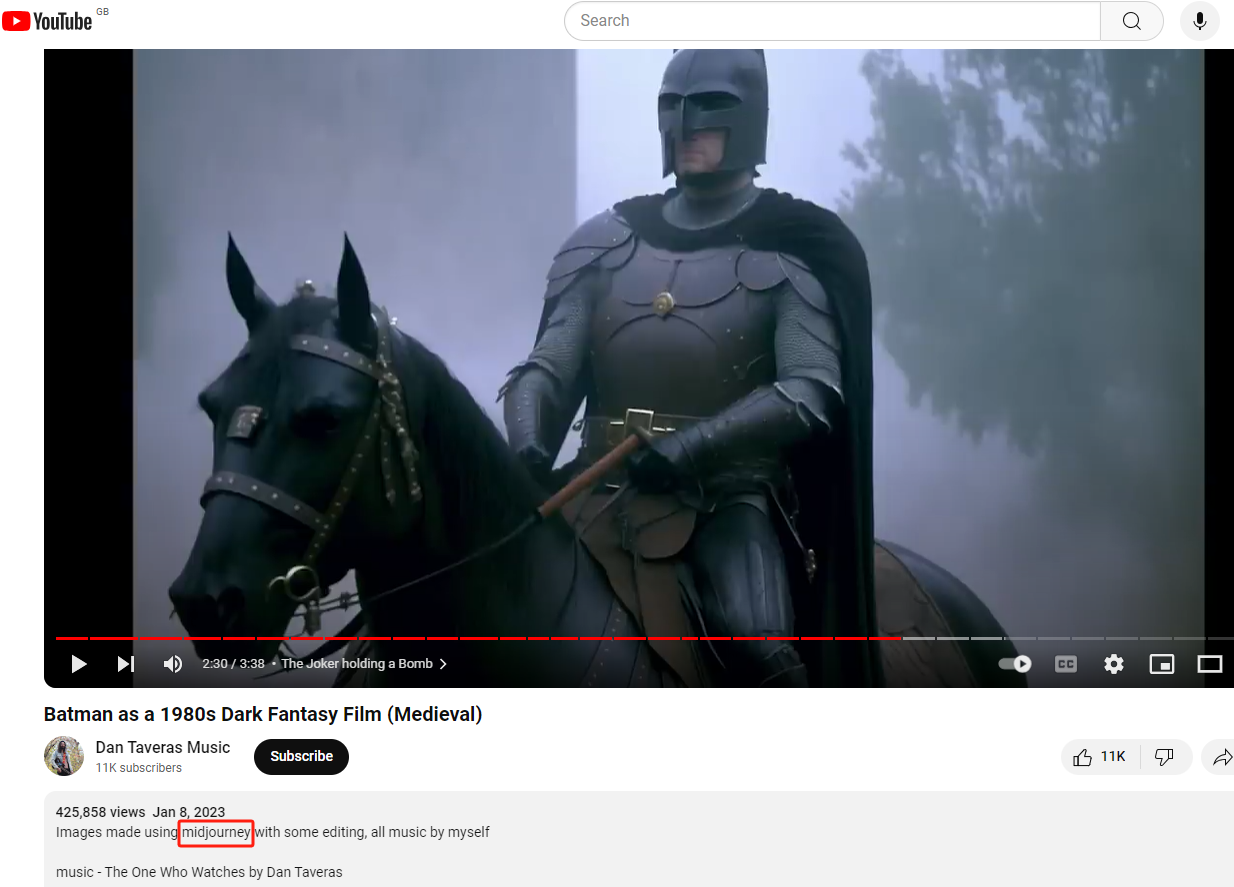This screenshot has height=887, width=1234.
Task: Dislike this video
Action: coord(1165,757)
